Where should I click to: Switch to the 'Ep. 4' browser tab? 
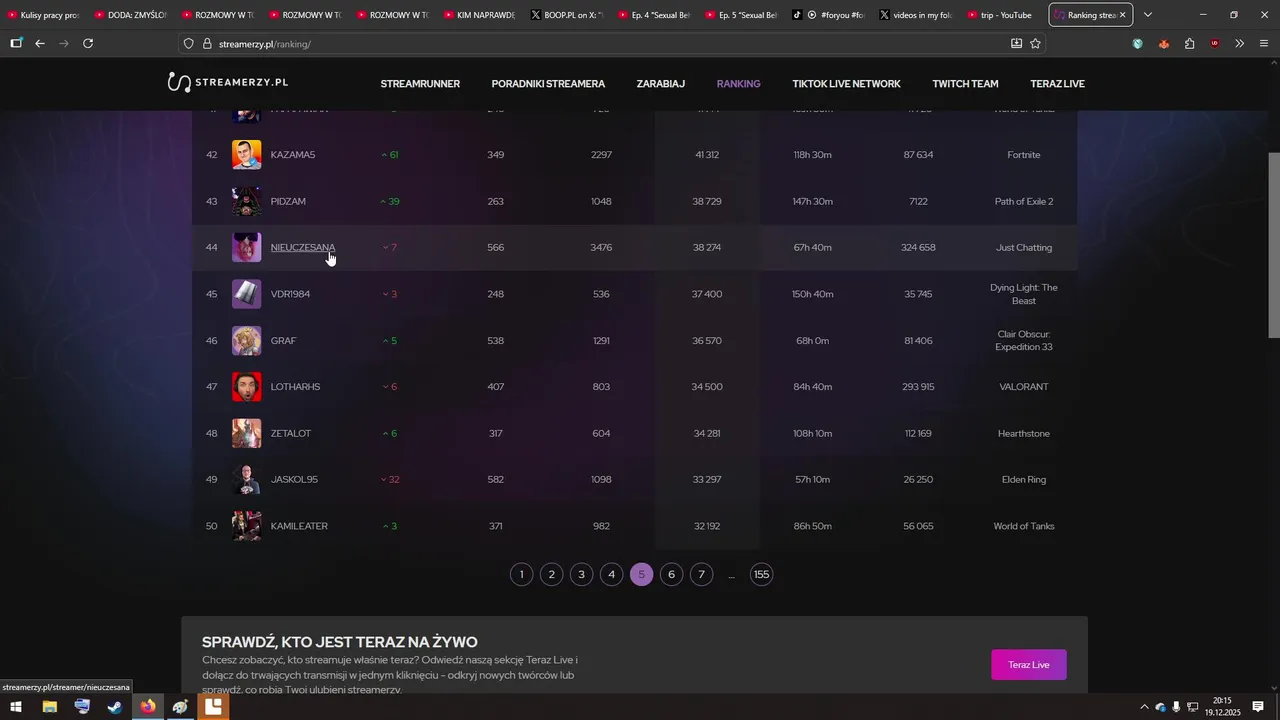652,15
